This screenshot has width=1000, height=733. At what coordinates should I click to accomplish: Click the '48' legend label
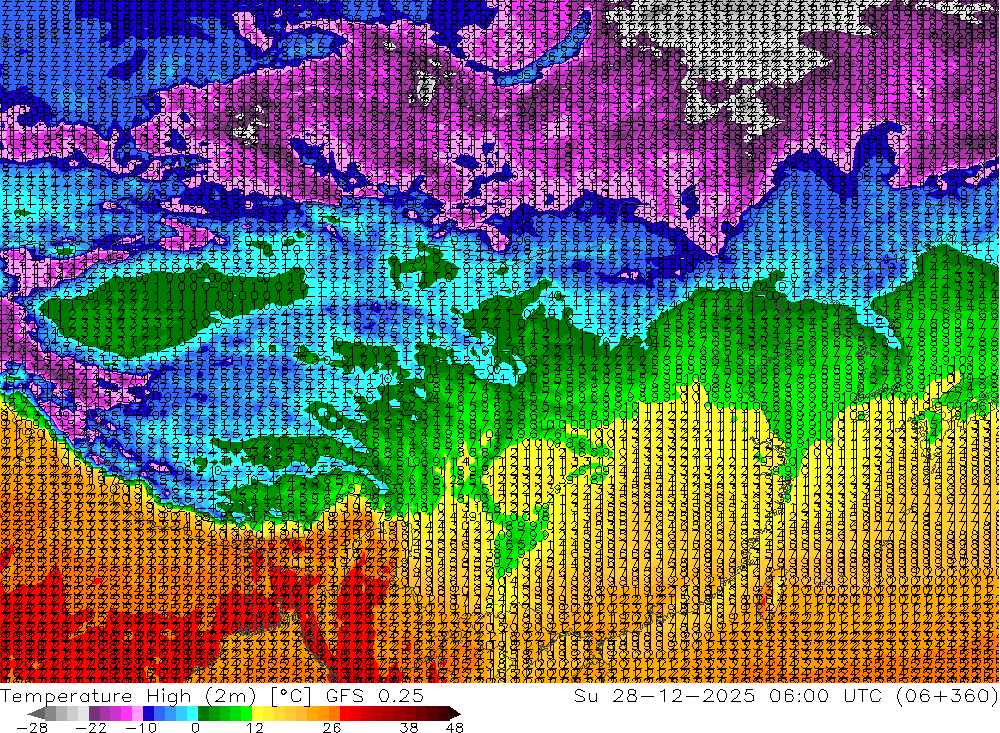(454, 728)
